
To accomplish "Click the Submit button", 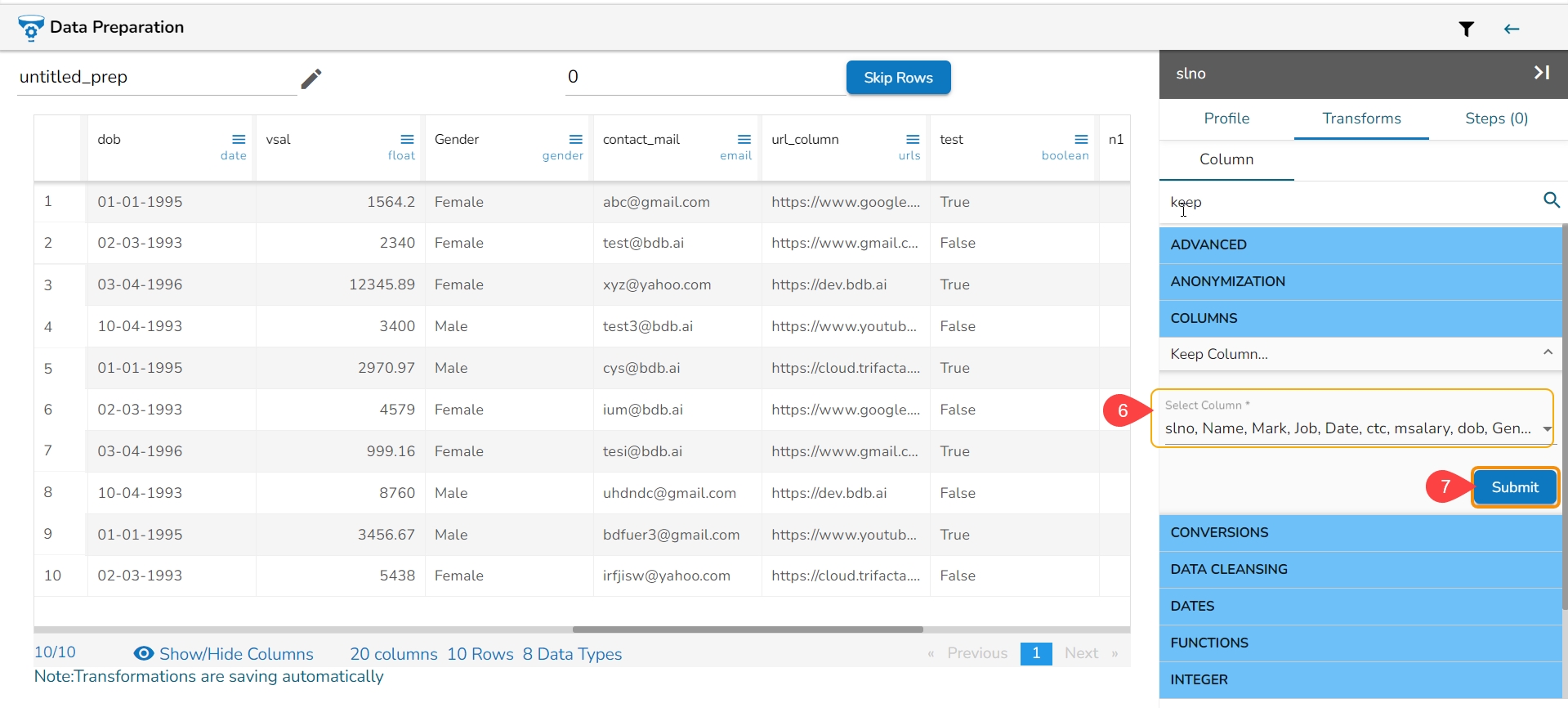I will [x=1514, y=487].
